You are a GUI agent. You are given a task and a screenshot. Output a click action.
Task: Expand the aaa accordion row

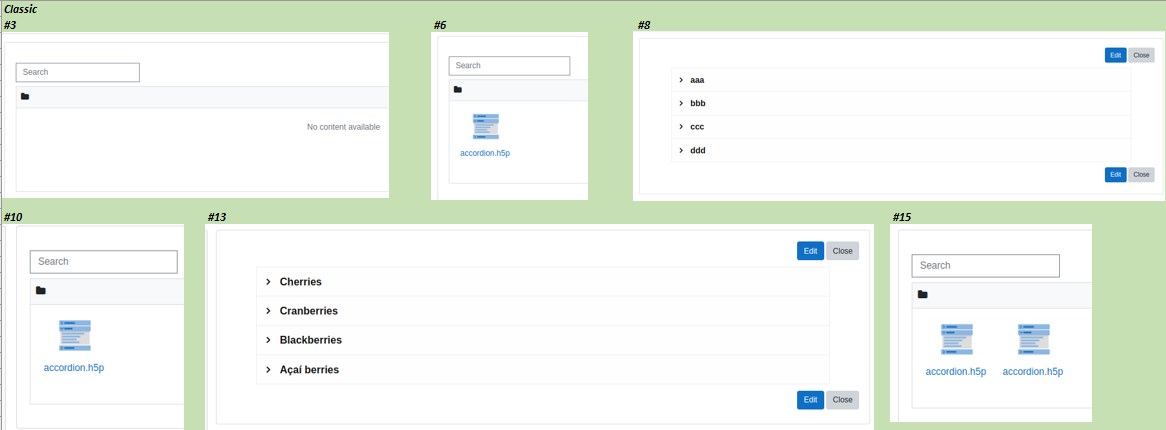901,80
